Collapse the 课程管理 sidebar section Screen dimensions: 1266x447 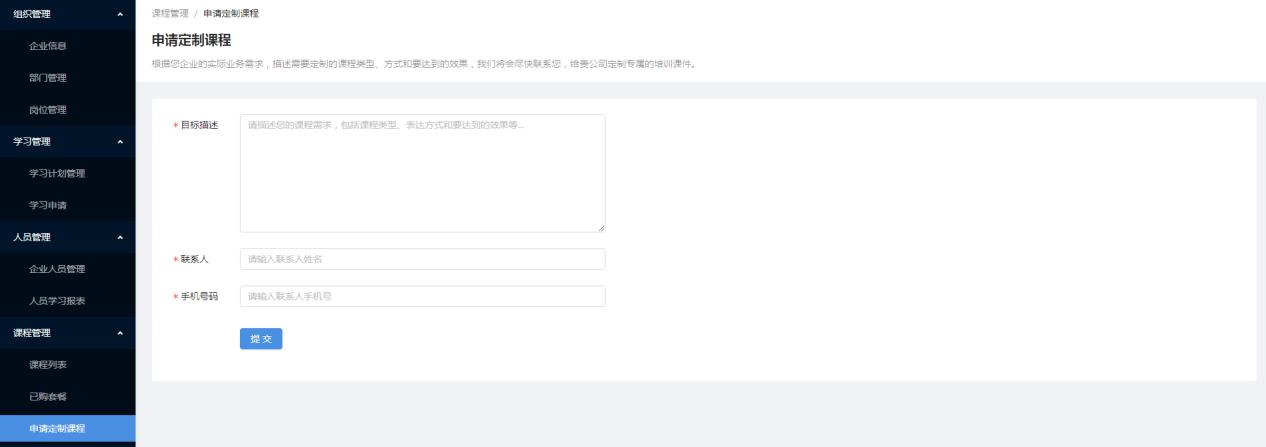point(67,333)
